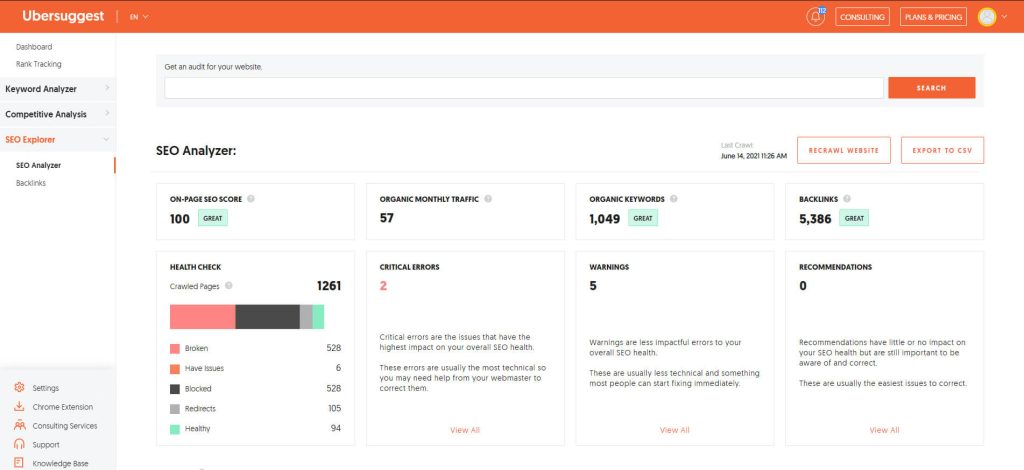This screenshot has height=470, width=1024.
Task: Click the warnings count 5
Action: tap(593, 286)
